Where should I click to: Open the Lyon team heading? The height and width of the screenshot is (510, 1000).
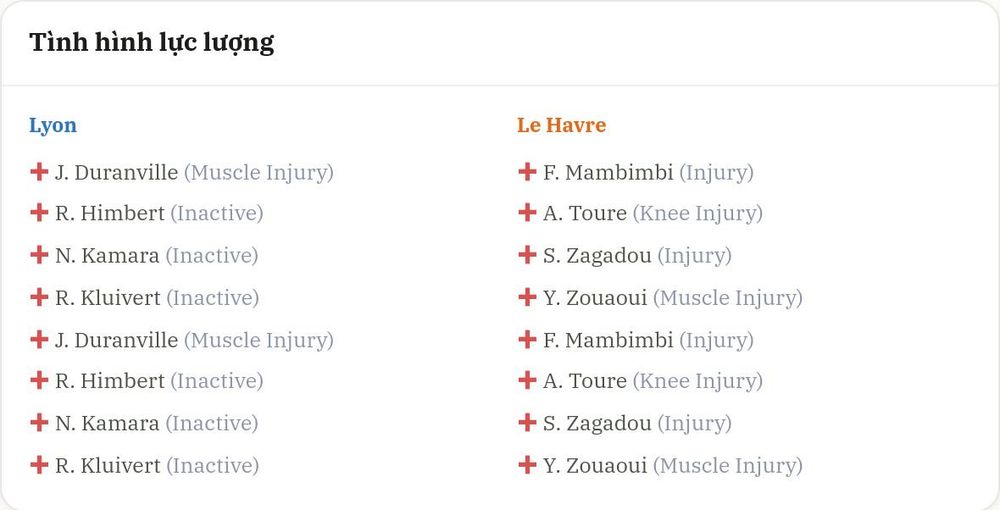click(53, 126)
